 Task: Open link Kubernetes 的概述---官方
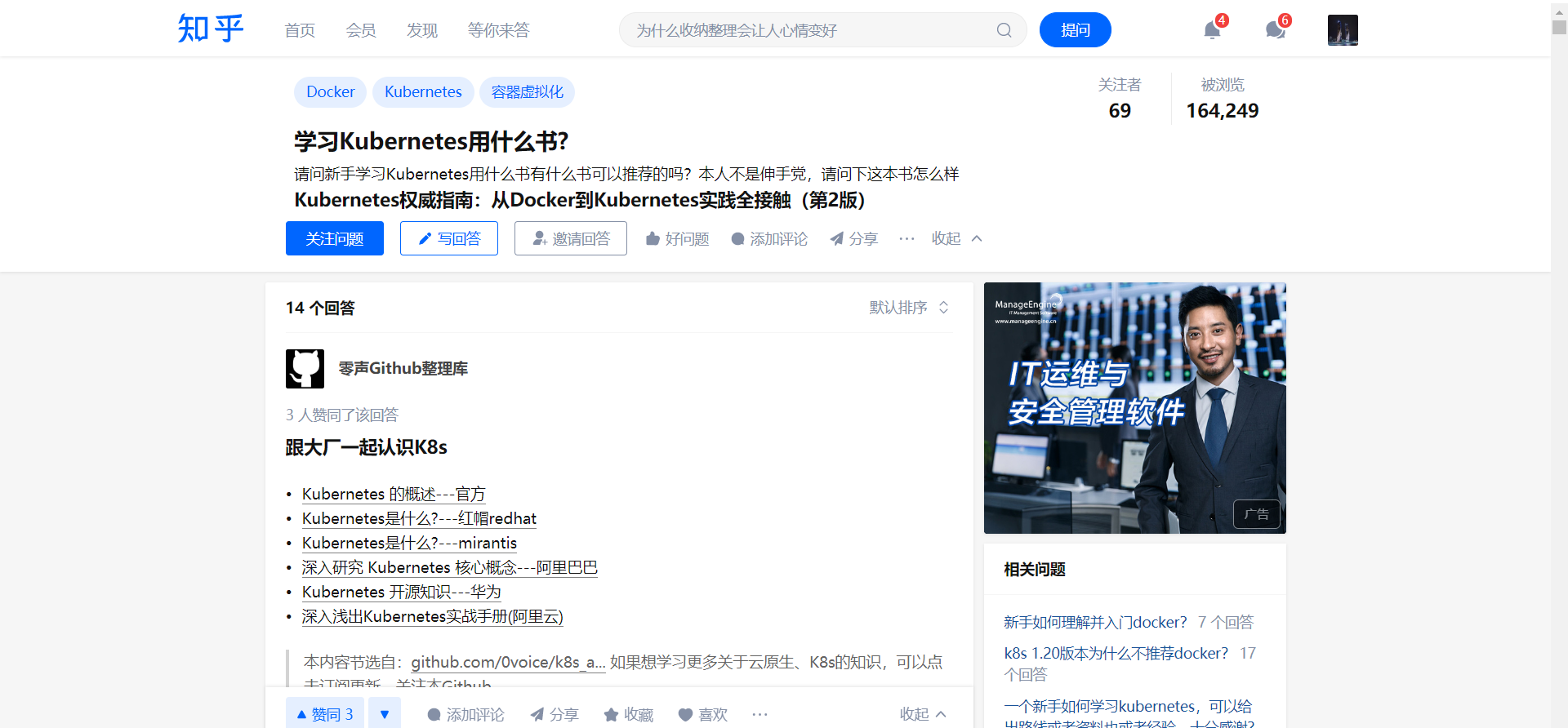coord(394,495)
